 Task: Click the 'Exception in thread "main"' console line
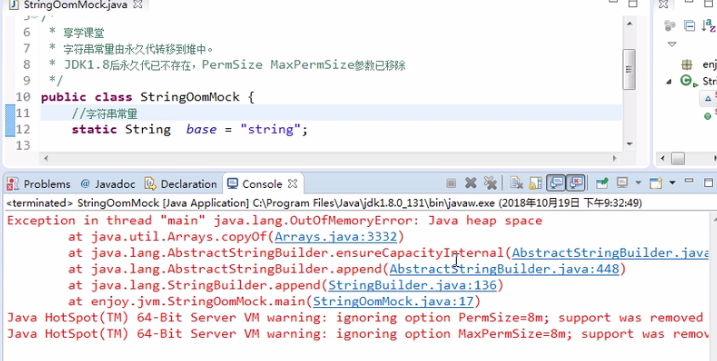pyautogui.click(x=274, y=221)
